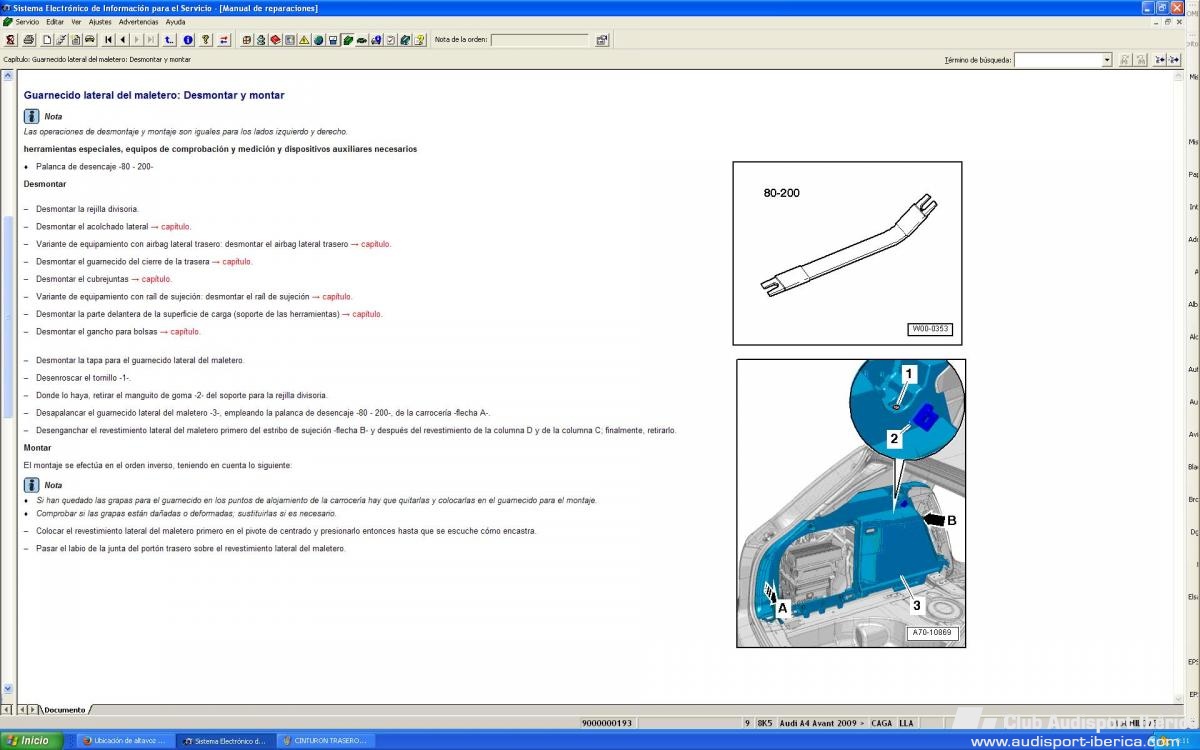
Task: Click the car icon next to the document icons
Action: tap(90, 40)
